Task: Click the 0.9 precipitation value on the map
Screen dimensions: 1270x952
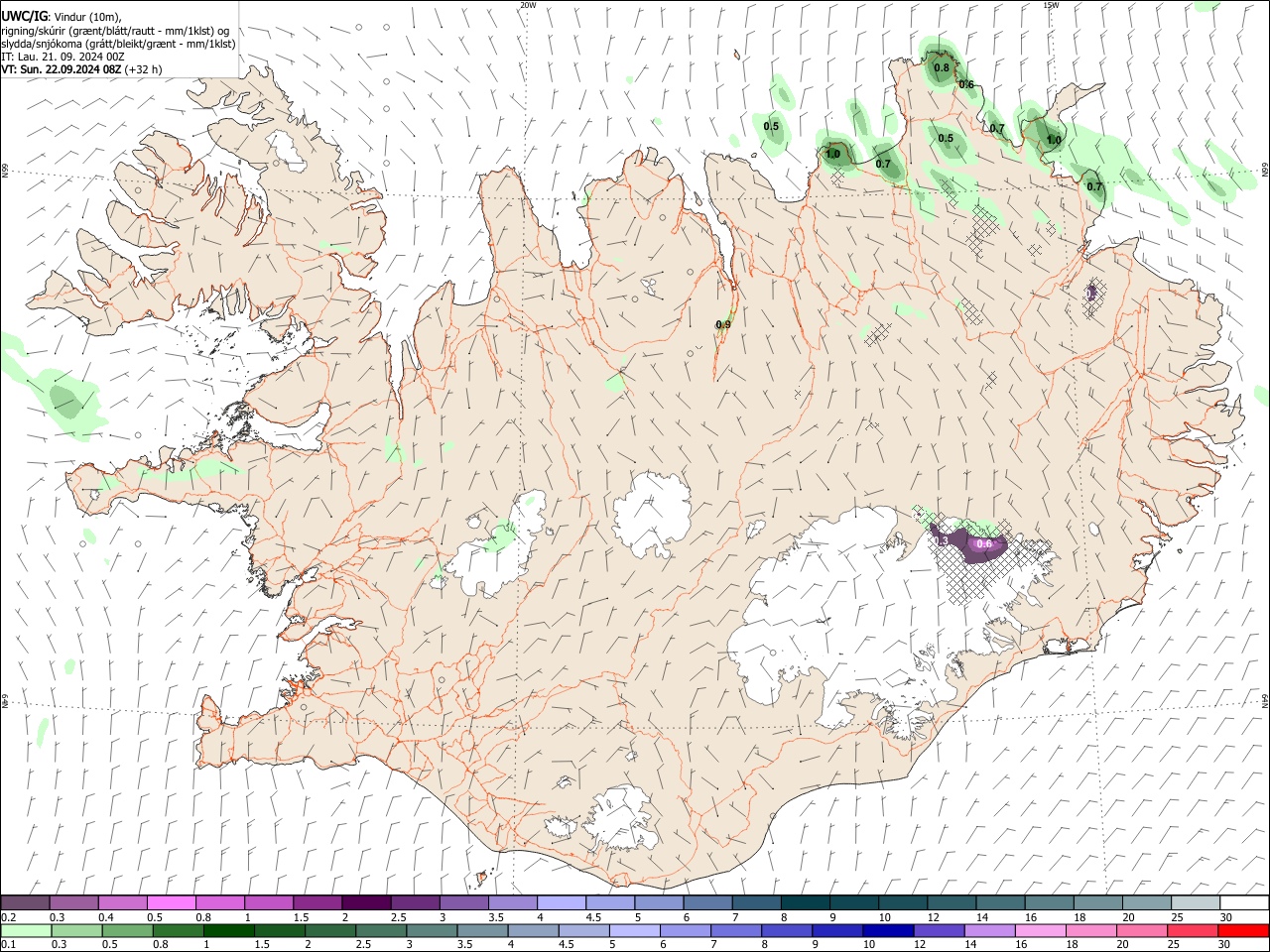Action: point(723,325)
